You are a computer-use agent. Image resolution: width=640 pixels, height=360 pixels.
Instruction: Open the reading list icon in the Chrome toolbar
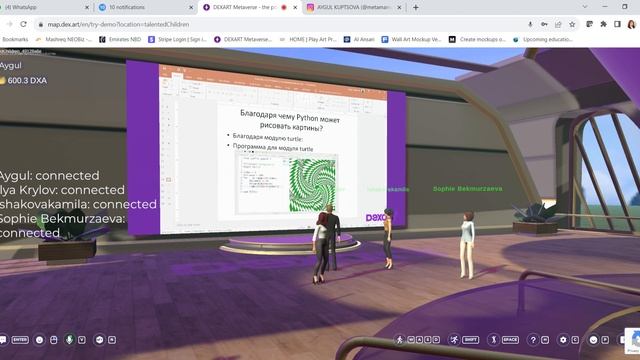589,24
